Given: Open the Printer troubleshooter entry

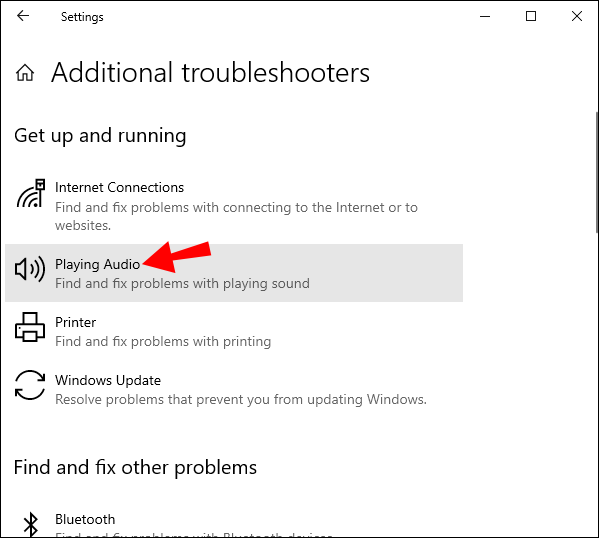Looking at the screenshot, I should click(234, 331).
